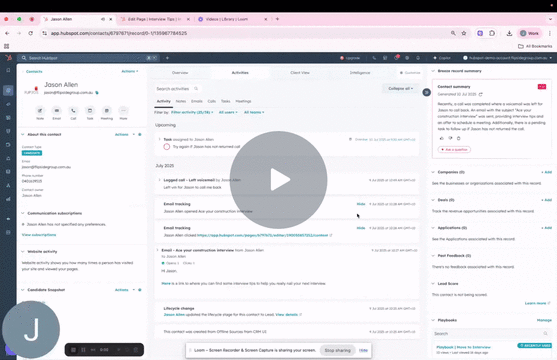This screenshot has width=557, height=360.
Task: Open the bookmarks icon in the left sidebar
Action: point(8,70)
